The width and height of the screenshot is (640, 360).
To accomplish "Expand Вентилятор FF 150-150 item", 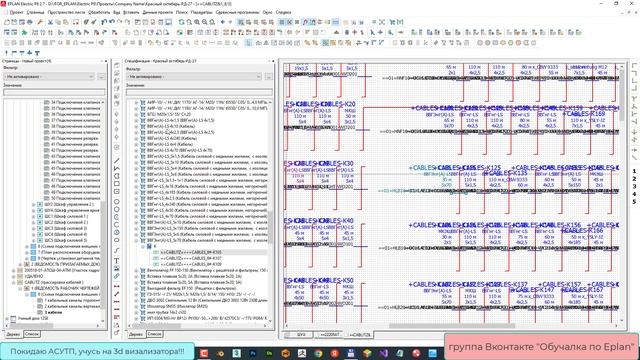I will coord(136,270).
